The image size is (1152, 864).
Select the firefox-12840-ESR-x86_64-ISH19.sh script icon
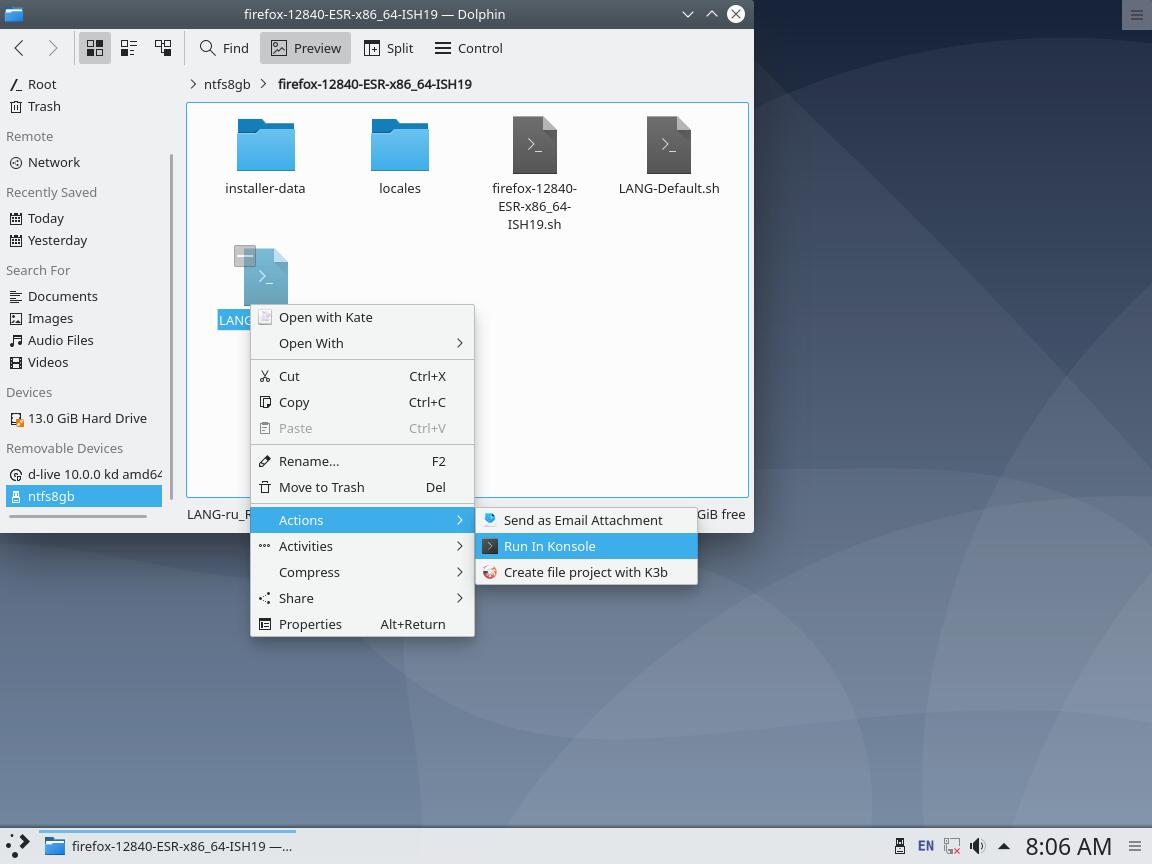[534, 145]
